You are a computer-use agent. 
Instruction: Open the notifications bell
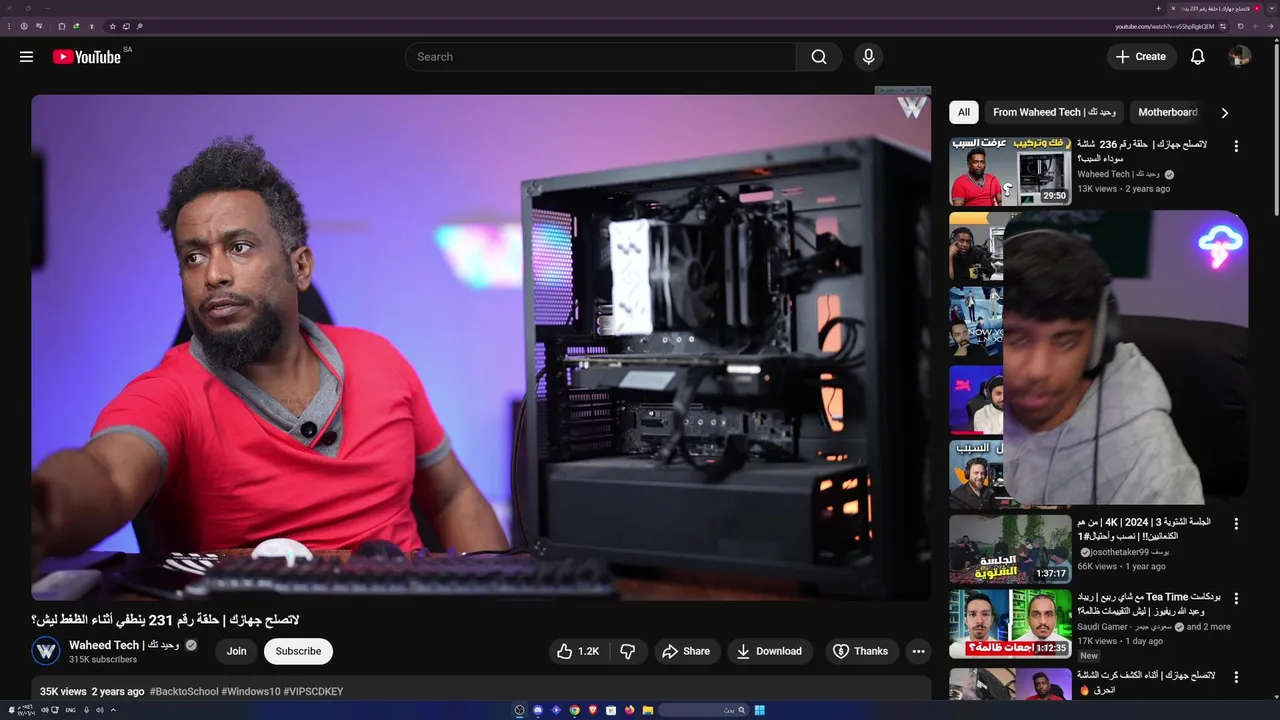[1197, 57]
